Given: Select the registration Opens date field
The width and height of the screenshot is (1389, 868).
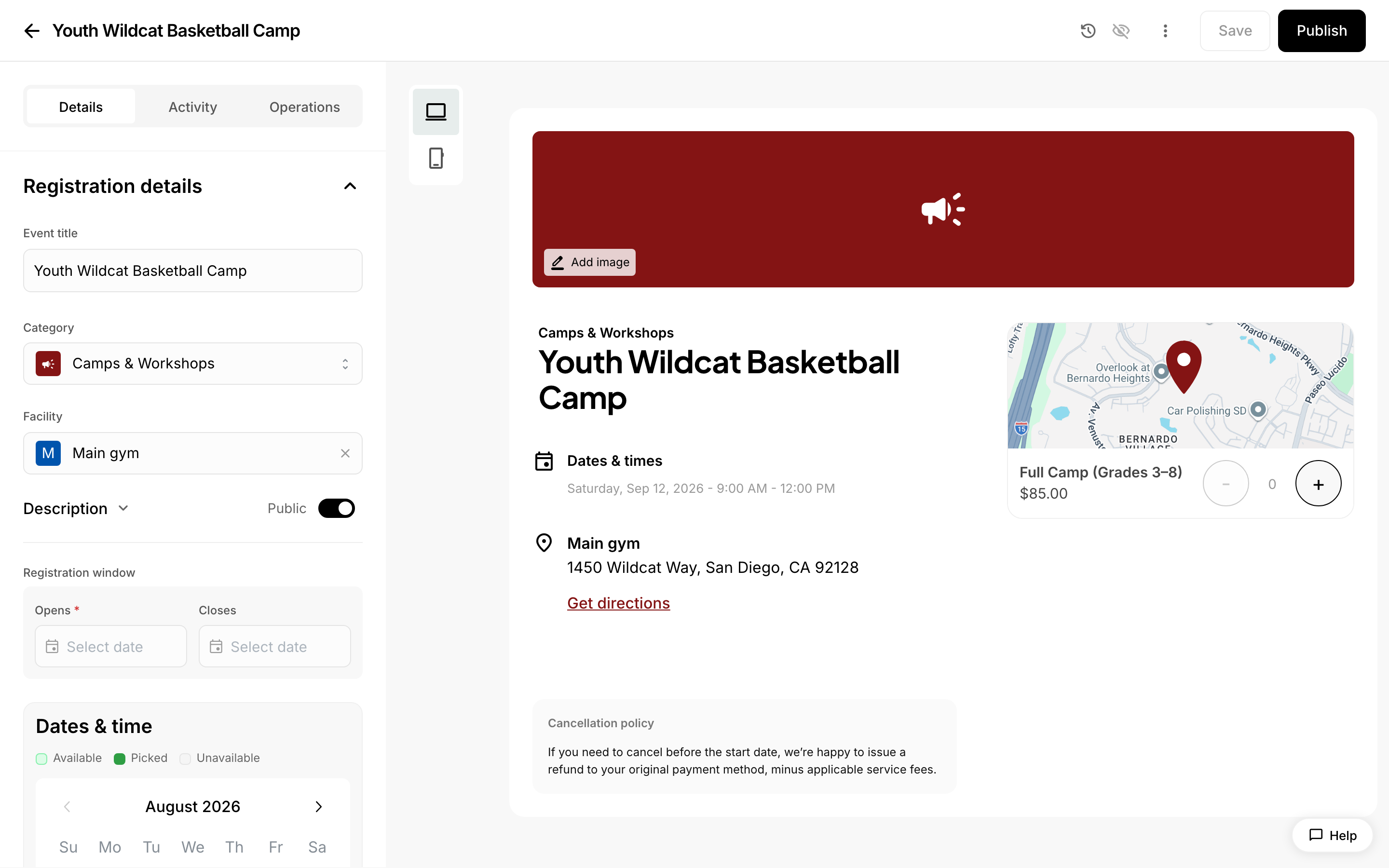Looking at the screenshot, I should click(111, 646).
